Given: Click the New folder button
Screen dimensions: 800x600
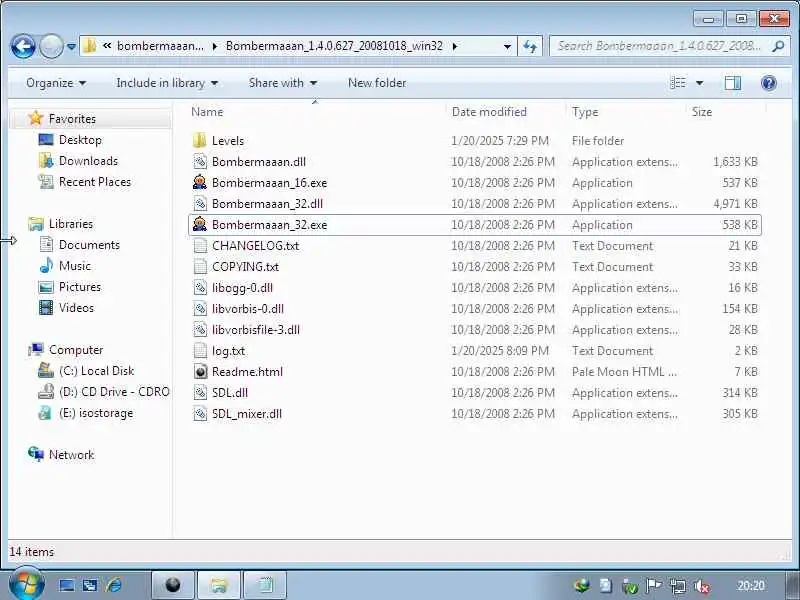Looking at the screenshot, I should click(x=377, y=83).
